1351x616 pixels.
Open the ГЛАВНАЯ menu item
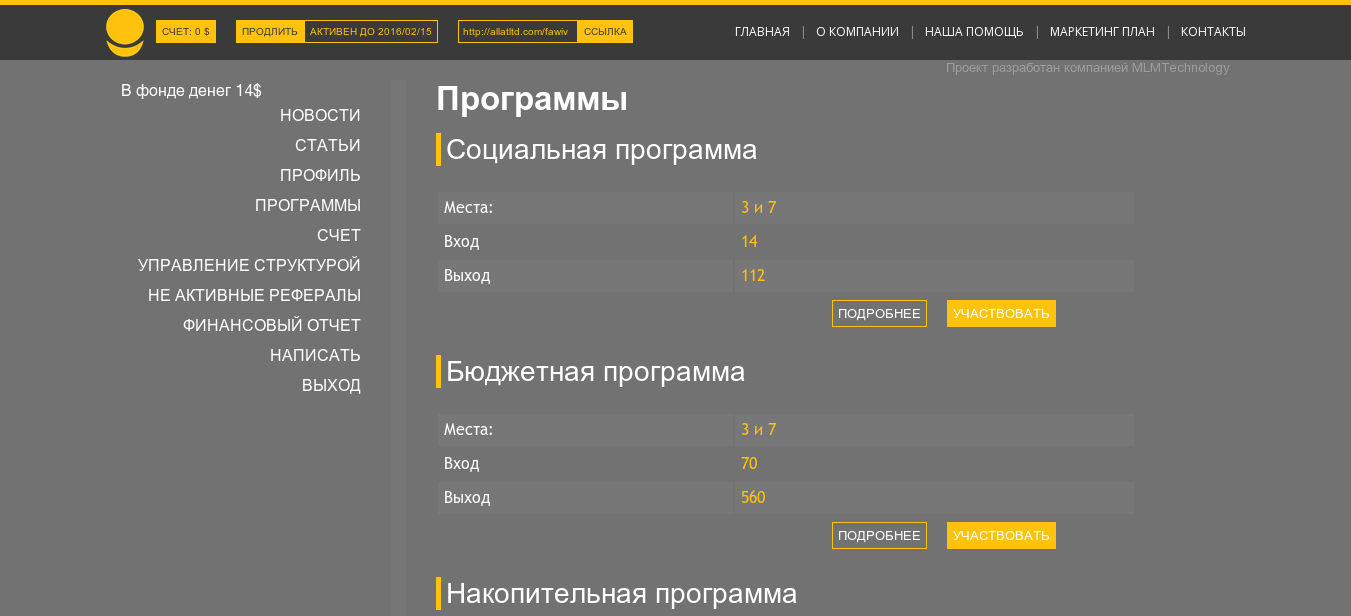(762, 32)
